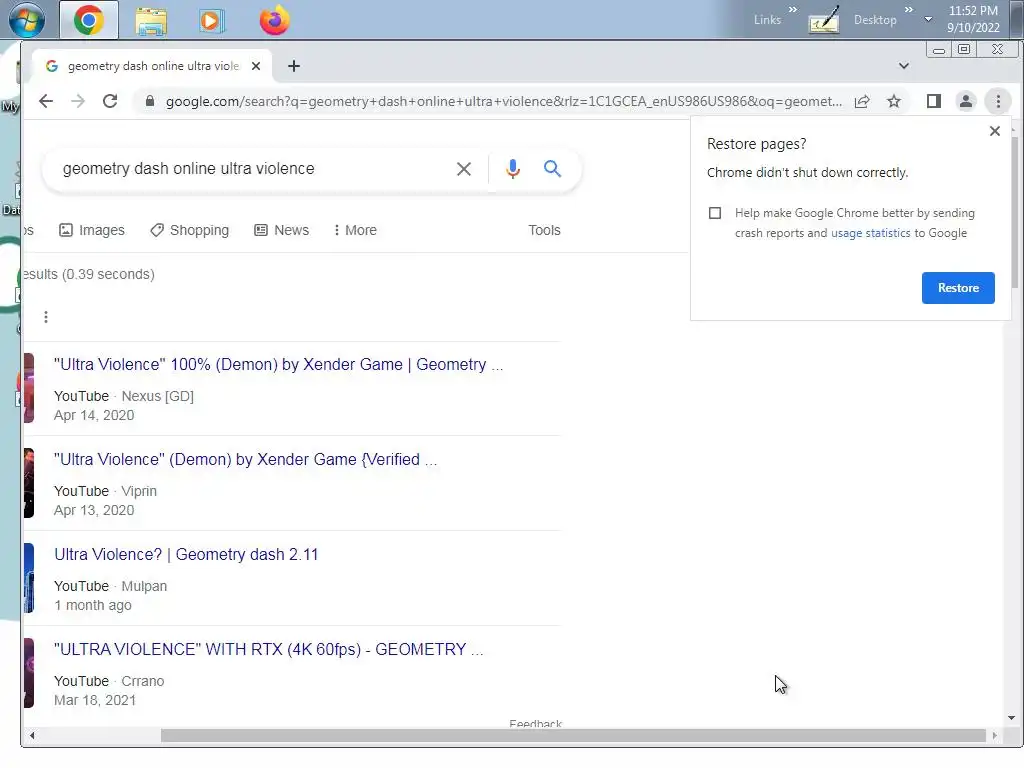This screenshot has height=768, width=1024.
Task: Open the taskbar clock showing 11:52 PM
Action: [973, 19]
